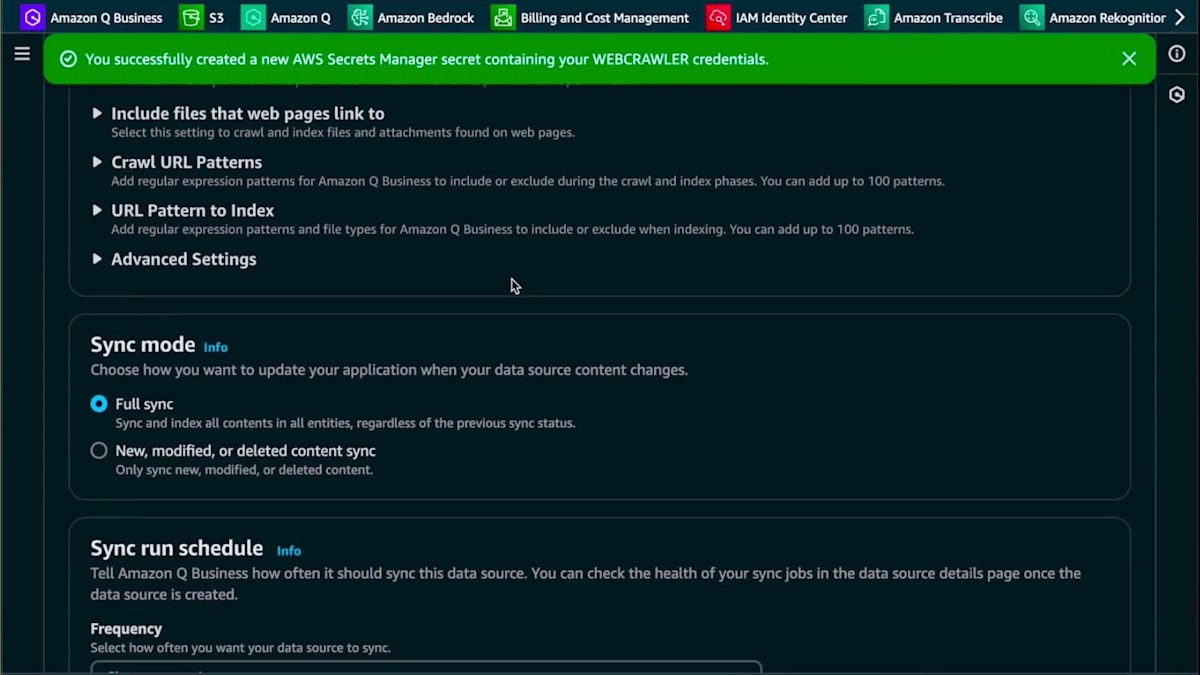Click 'Choose how you want to update your application' text

tap(389, 370)
